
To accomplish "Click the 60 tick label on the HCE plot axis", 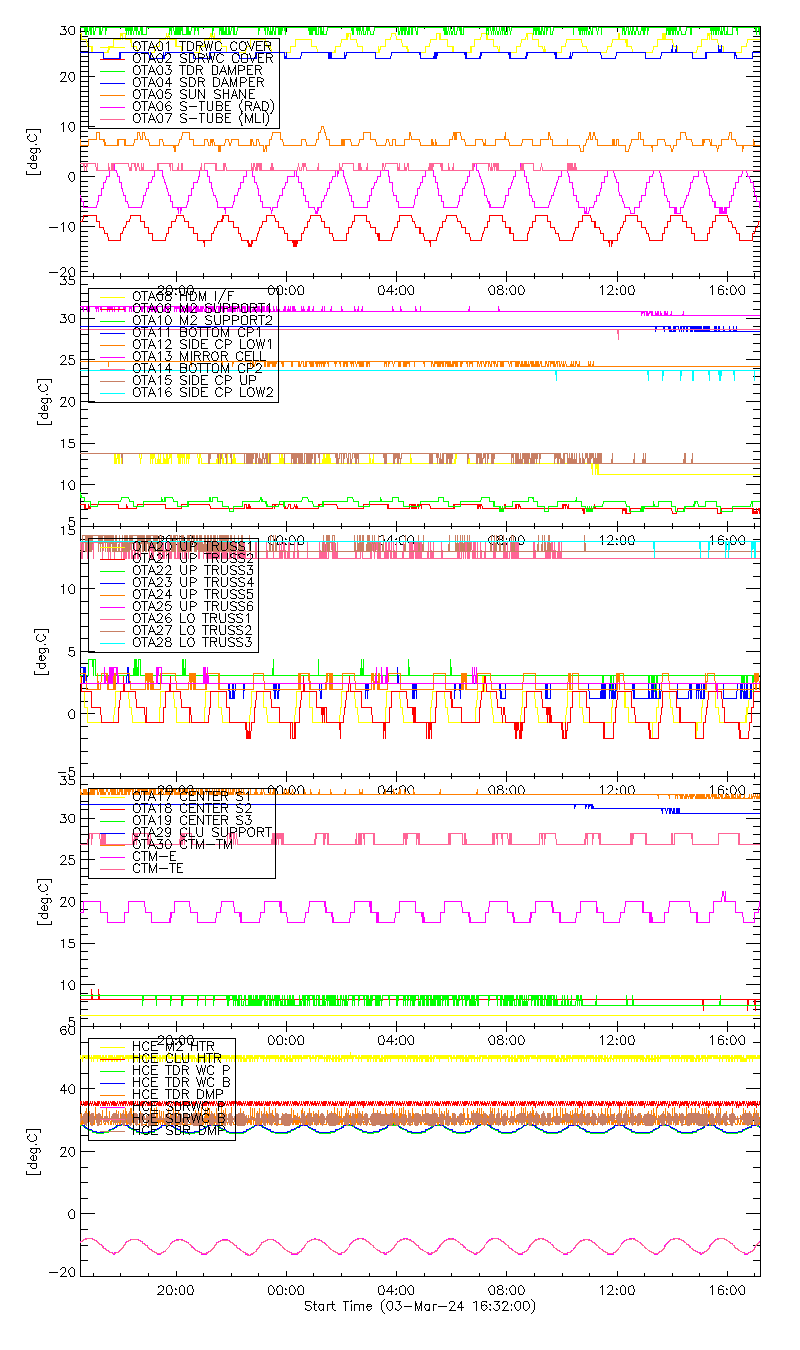I will pos(70,1030).
